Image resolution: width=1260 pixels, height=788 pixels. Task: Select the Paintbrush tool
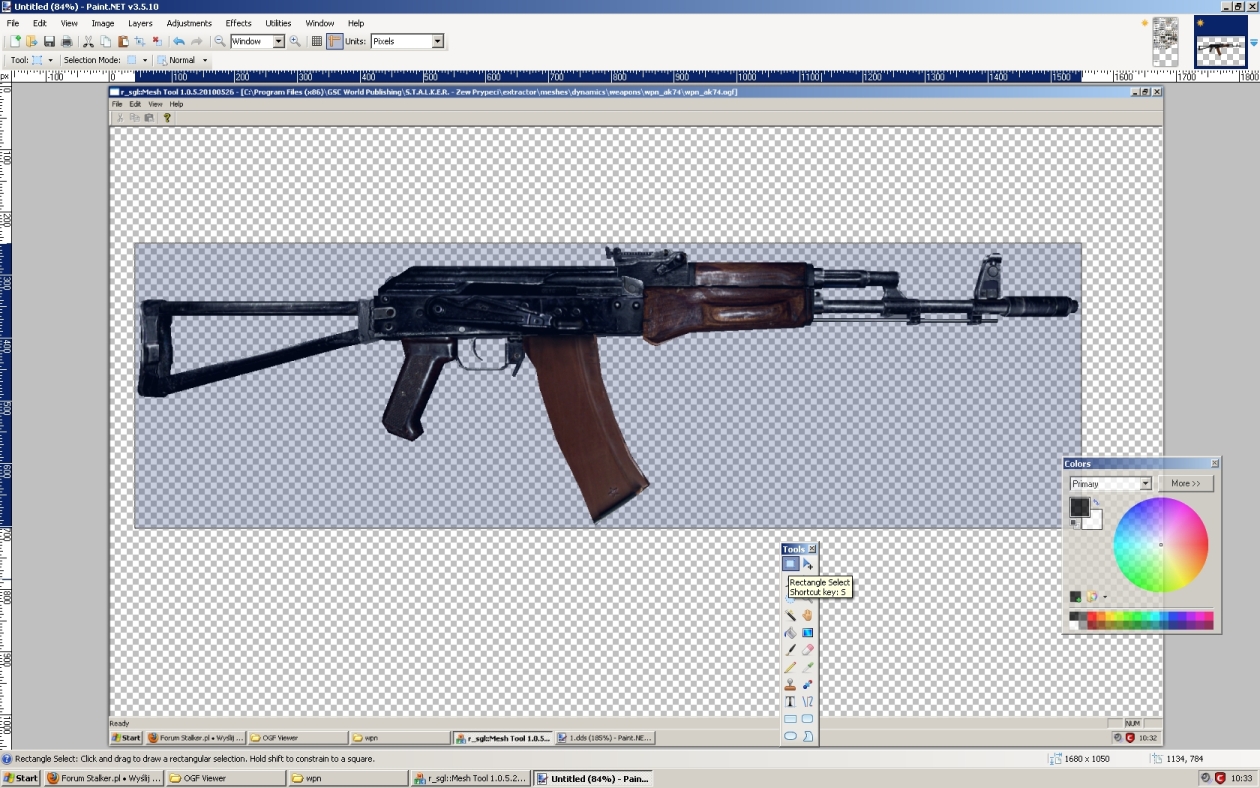pos(790,650)
